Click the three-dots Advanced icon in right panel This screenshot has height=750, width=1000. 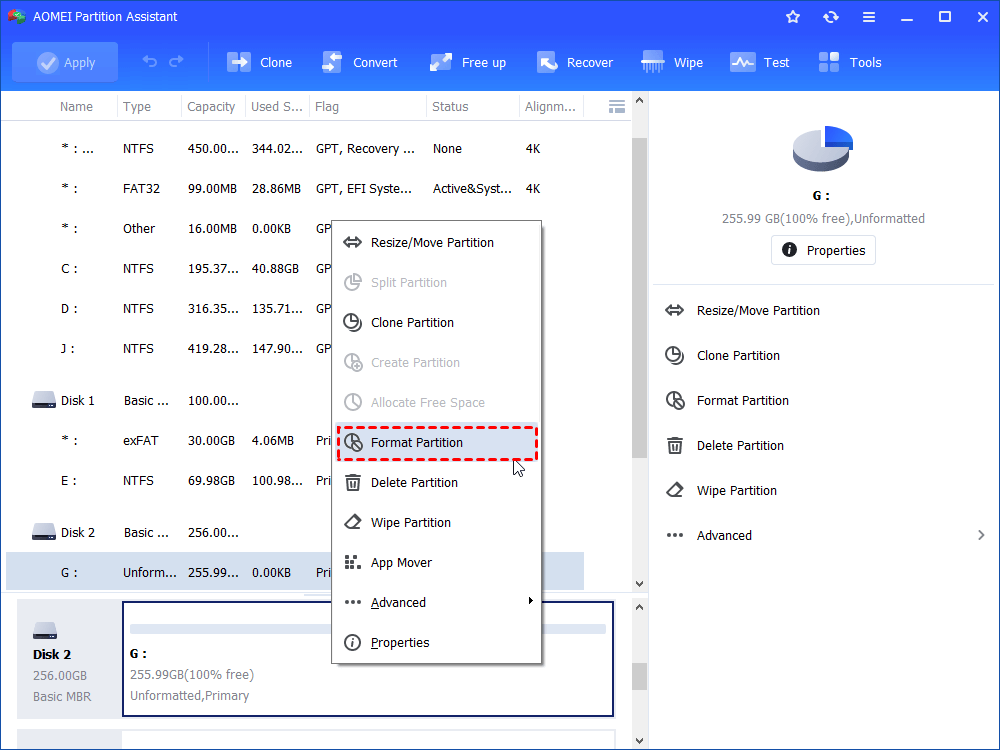[x=675, y=535]
